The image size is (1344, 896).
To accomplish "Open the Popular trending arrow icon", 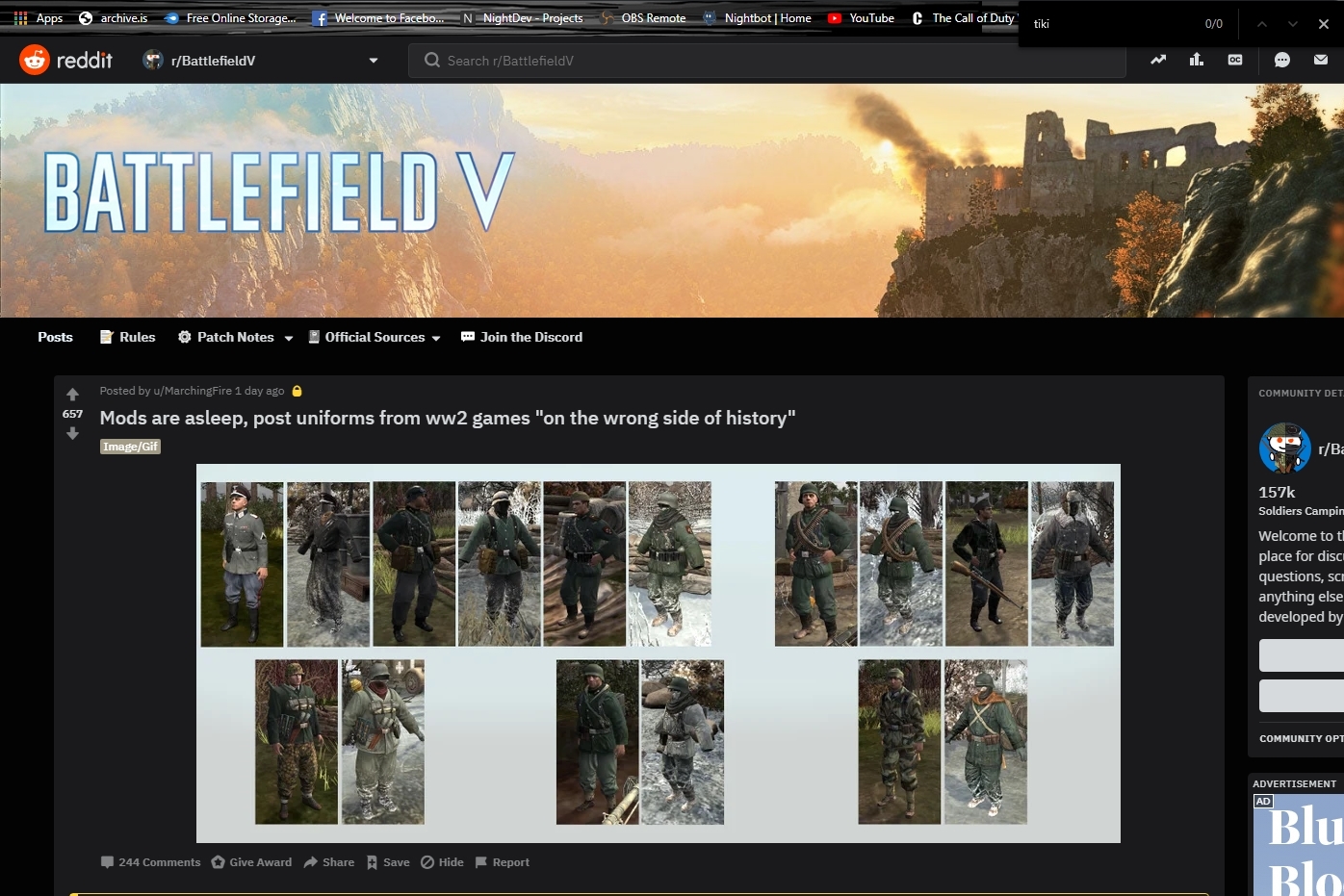I will (x=1158, y=60).
